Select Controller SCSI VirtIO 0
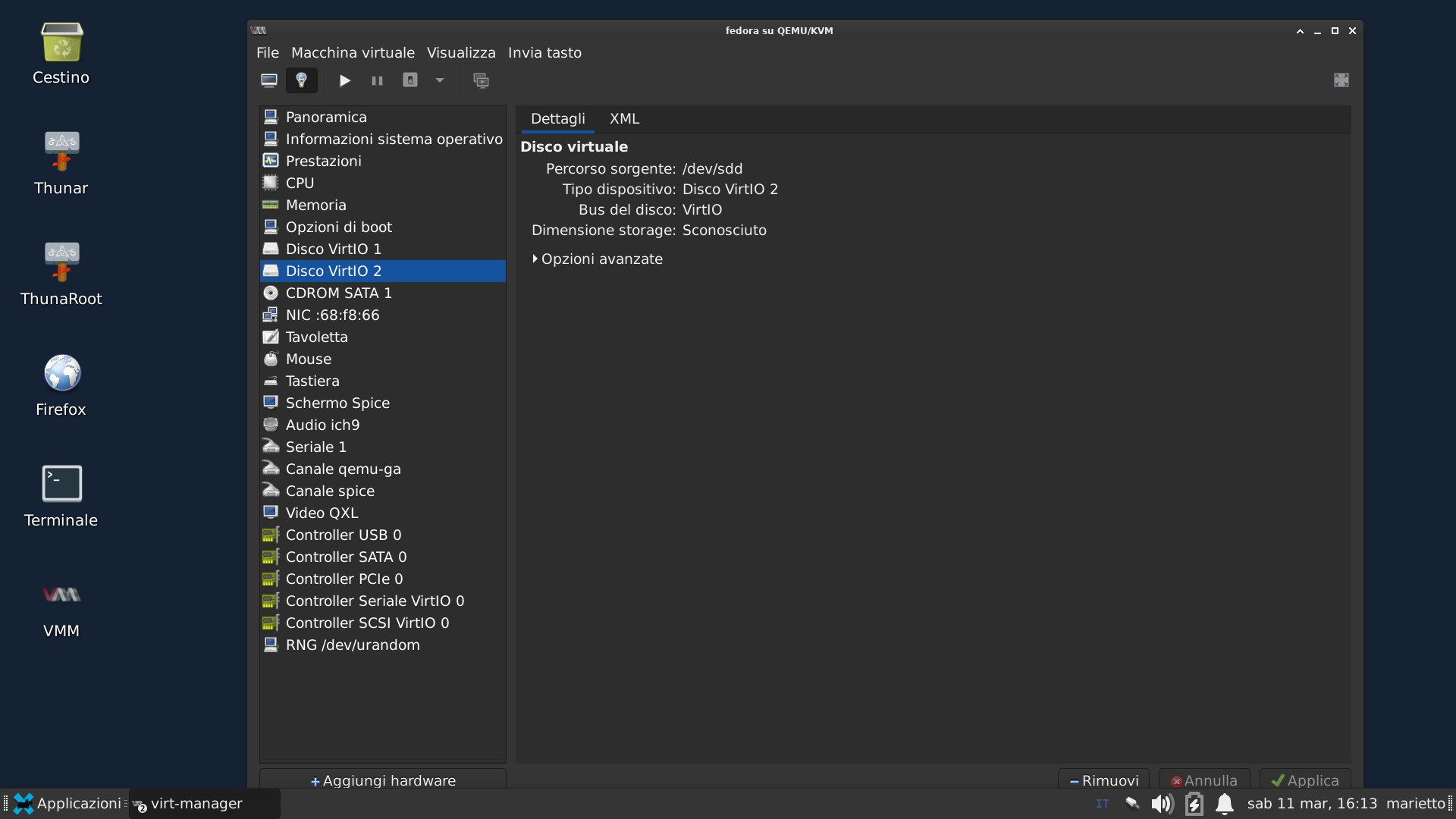 383,623
